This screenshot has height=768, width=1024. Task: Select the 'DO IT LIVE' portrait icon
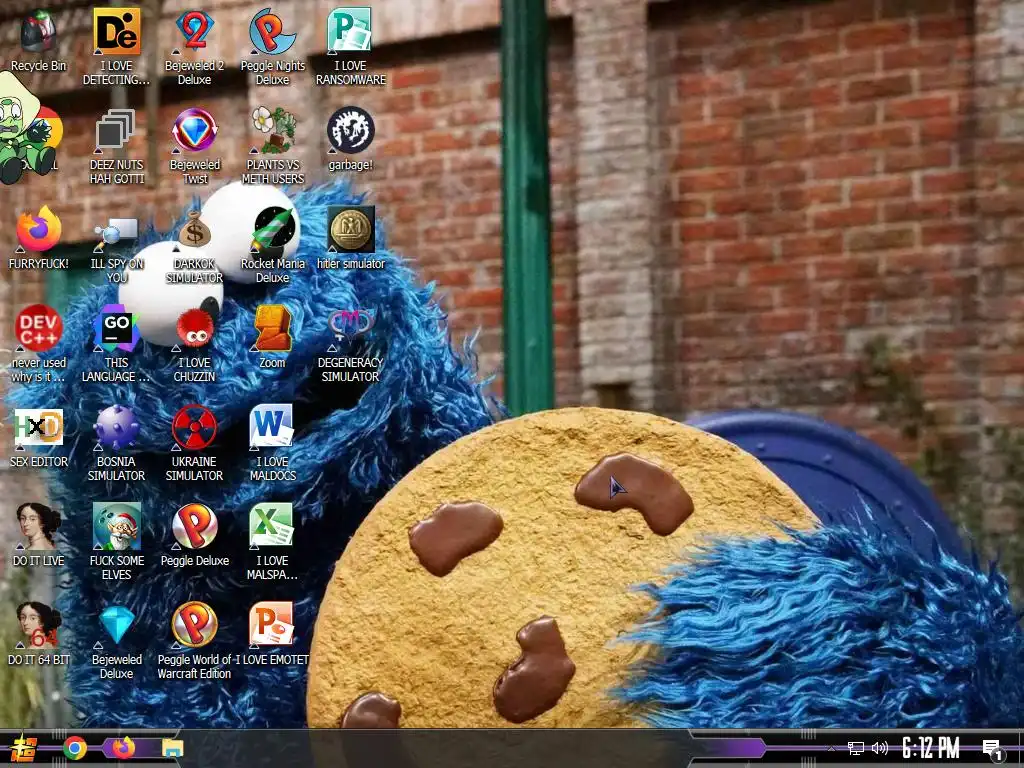click(x=39, y=526)
